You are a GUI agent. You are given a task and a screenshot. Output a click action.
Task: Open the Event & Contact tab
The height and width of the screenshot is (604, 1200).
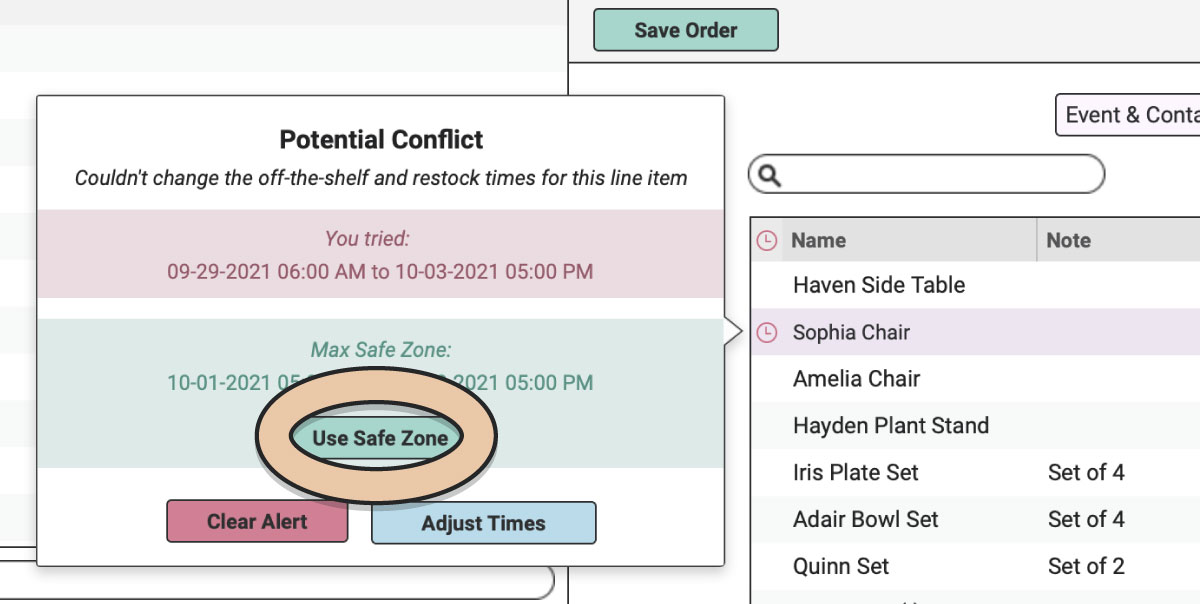click(1128, 115)
